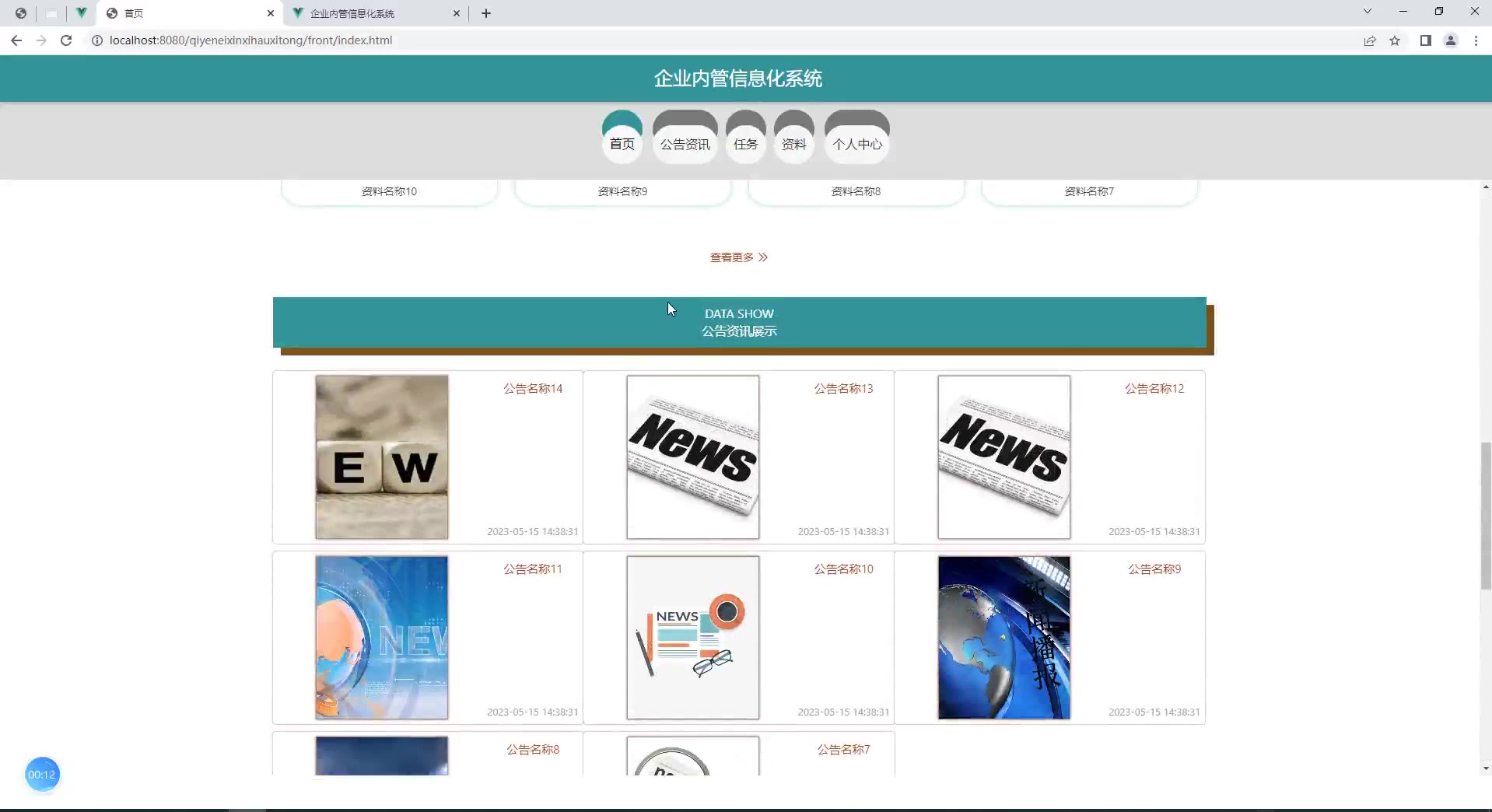Open the 公告名称12 announcement title
The image size is (1492, 812).
point(1154,389)
